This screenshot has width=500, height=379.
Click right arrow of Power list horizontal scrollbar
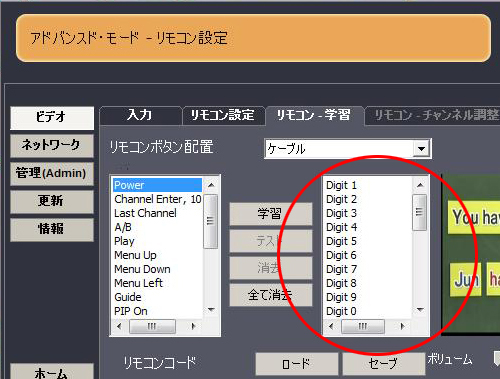[193, 326]
